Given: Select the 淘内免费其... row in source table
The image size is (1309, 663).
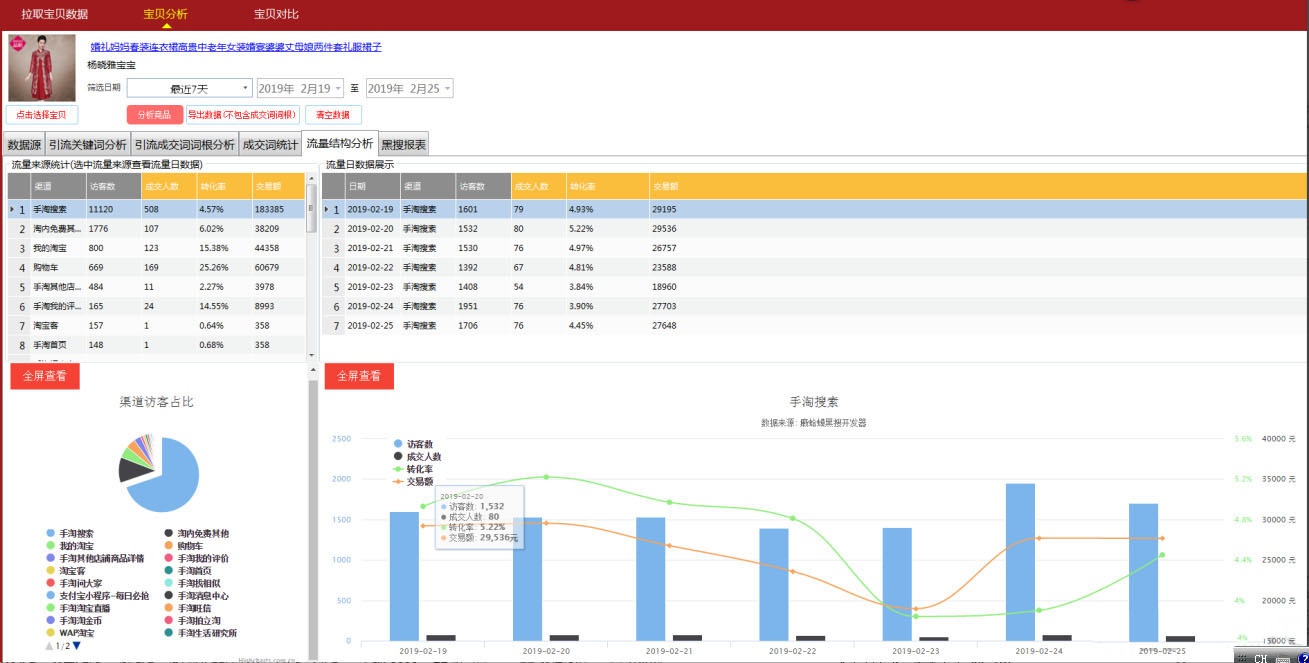Looking at the screenshot, I should point(157,228).
